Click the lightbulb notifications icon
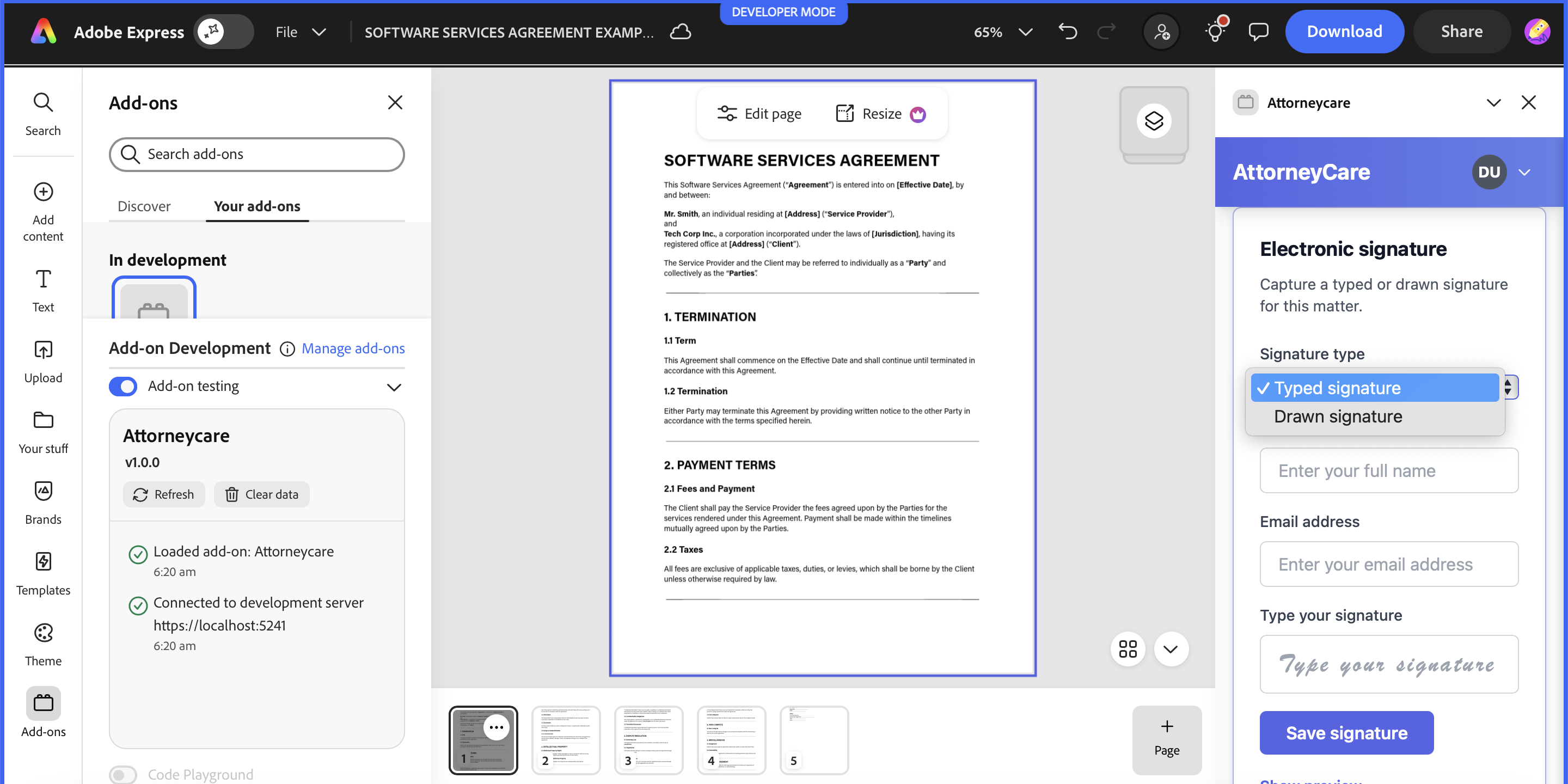The height and width of the screenshot is (784, 1568). (x=1215, y=30)
